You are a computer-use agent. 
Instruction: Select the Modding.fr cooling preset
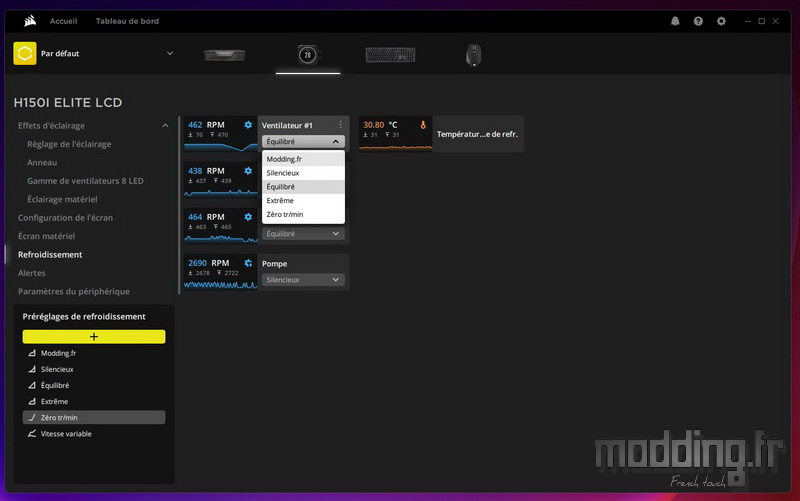tap(94, 353)
